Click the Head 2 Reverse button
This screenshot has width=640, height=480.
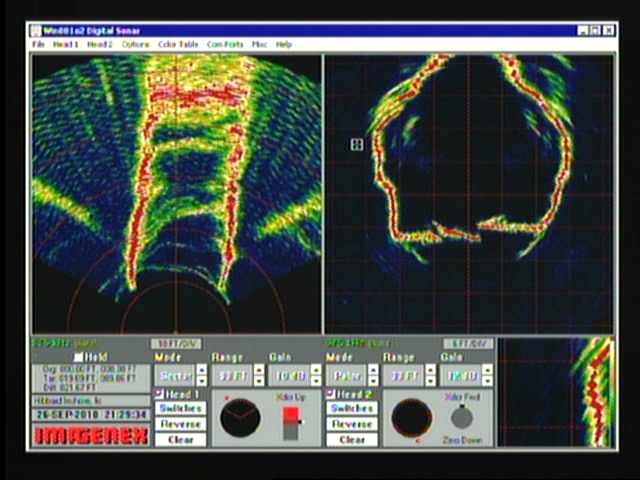coord(352,424)
